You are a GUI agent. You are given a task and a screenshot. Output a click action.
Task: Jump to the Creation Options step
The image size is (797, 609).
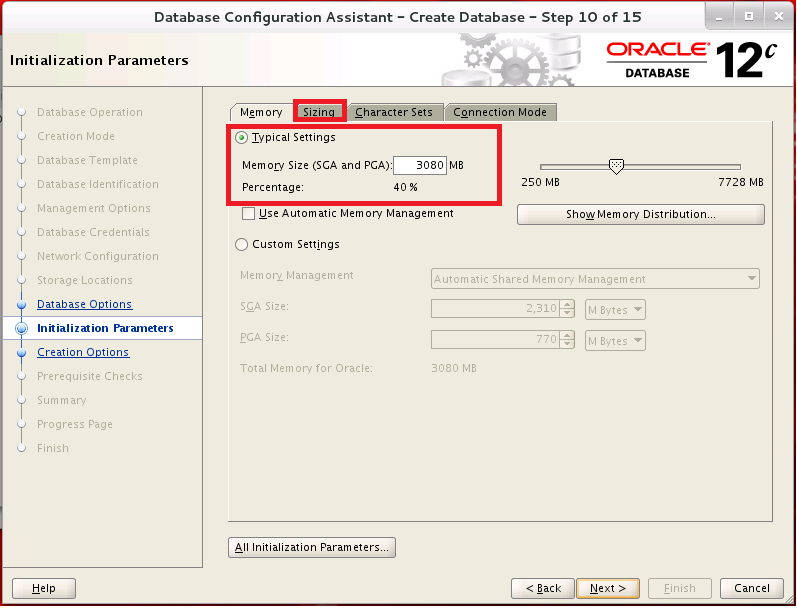click(83, 352)
